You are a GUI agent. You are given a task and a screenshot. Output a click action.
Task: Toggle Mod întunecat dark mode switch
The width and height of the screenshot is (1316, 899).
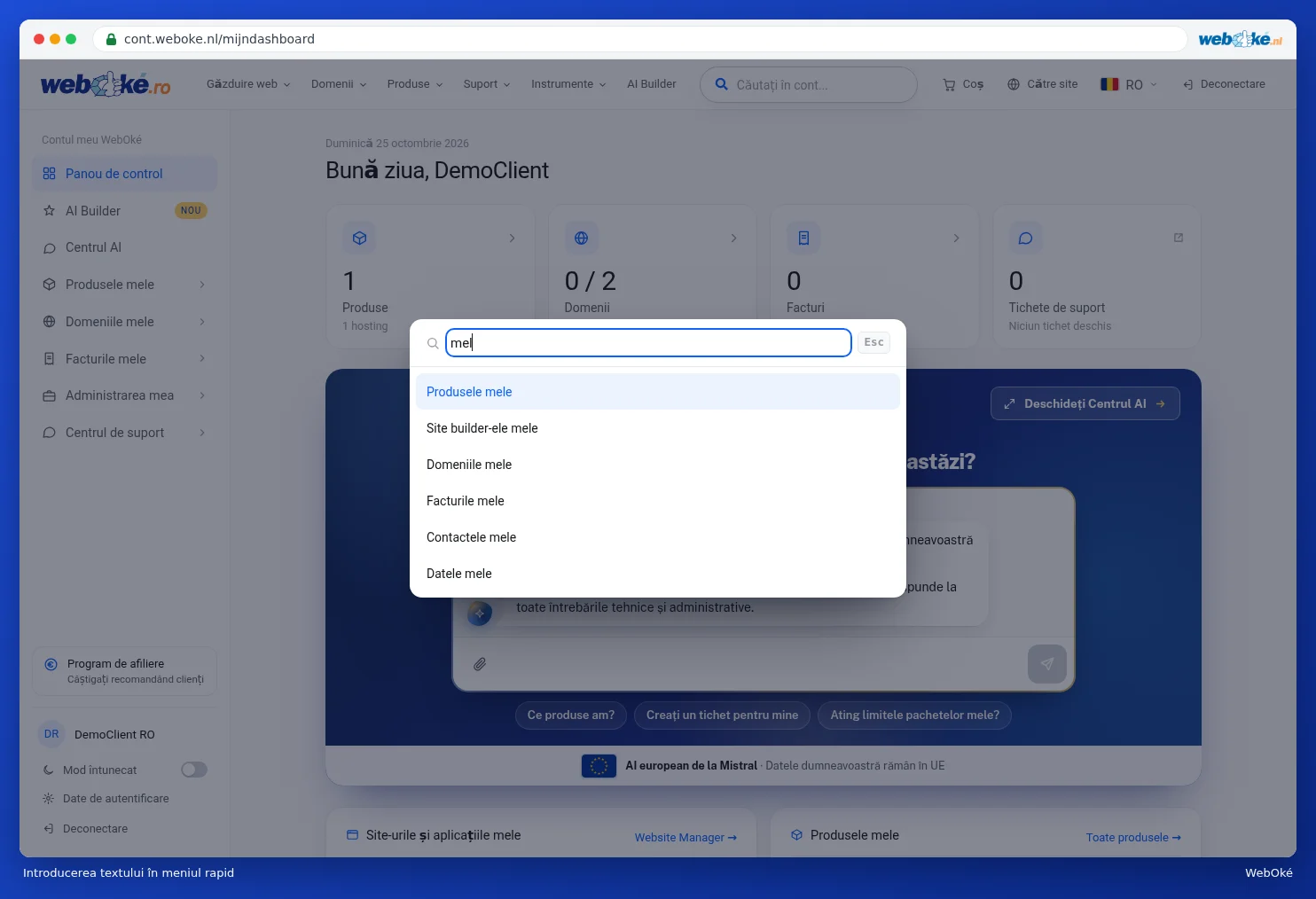coord(194,770)
